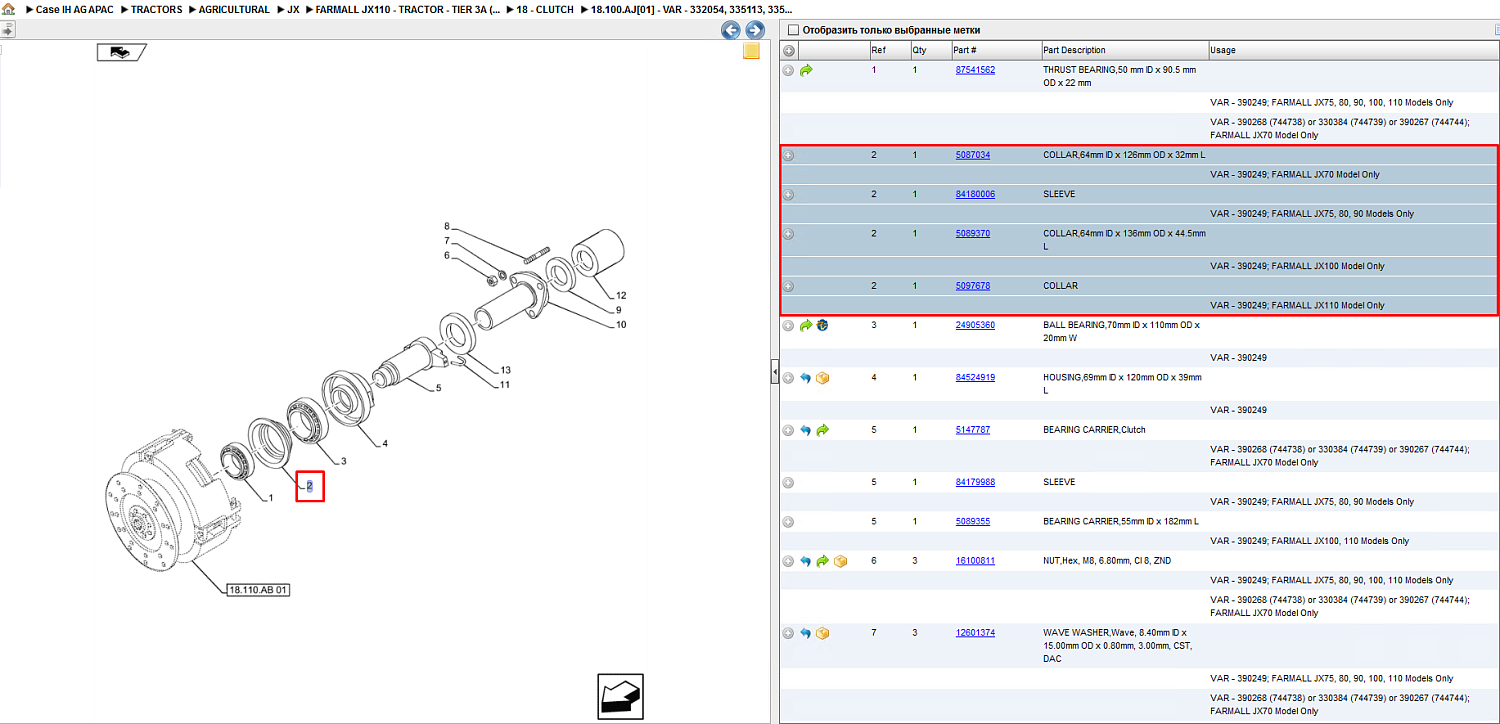Select callout number 12 in the diagram
Viewport: 1500px width, 724px height.
620,296
